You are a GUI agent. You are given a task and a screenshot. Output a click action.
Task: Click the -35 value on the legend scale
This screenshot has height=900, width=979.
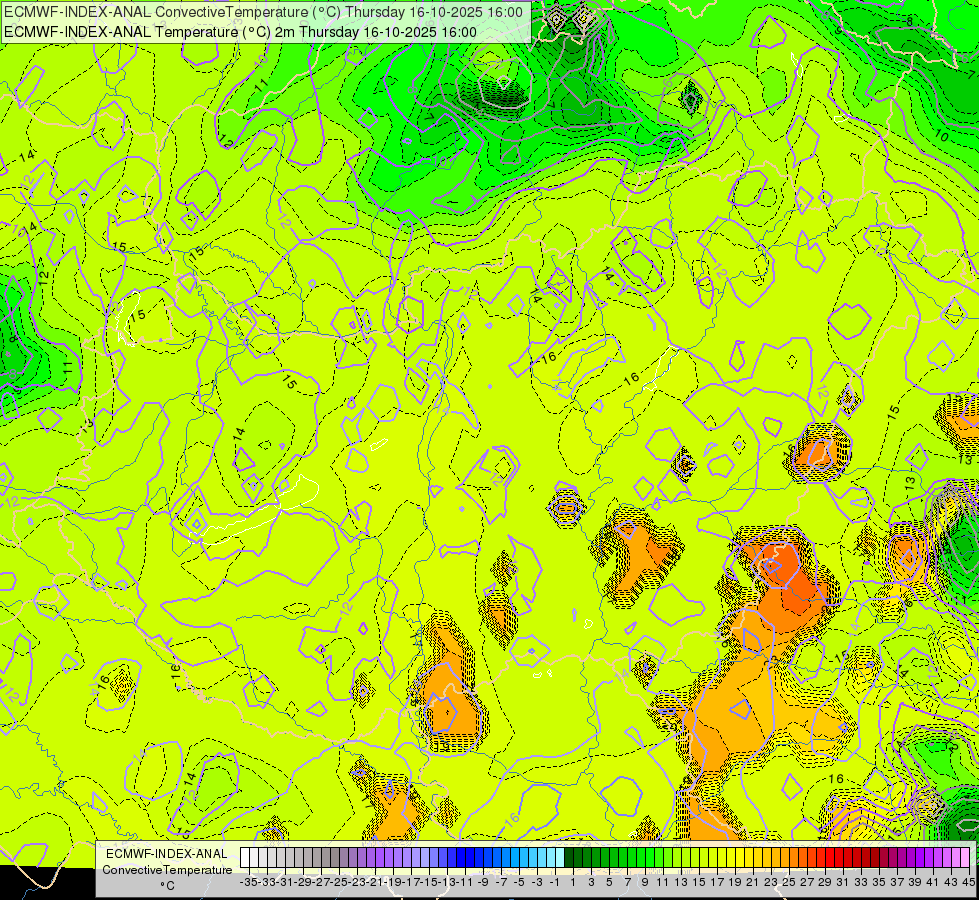coord(248,882)
